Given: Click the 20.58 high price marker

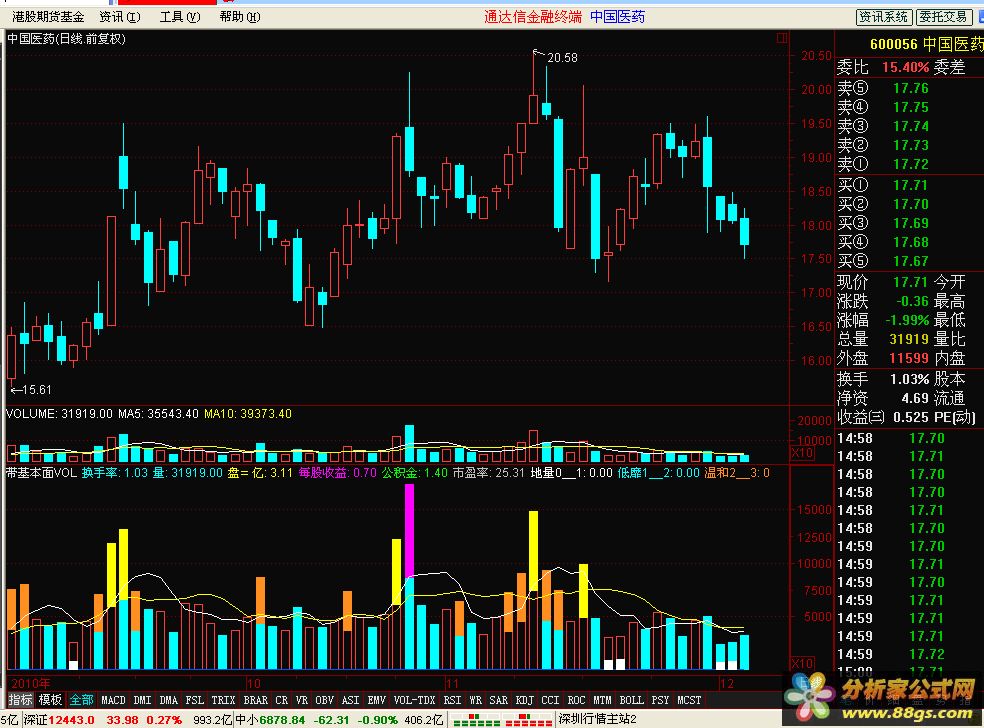Looking at the screenshot, I should coord(562,58).
